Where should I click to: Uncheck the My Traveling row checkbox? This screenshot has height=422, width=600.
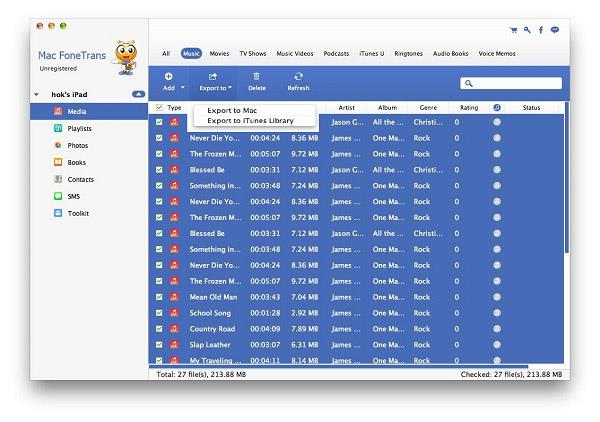[x=159, y=360]
